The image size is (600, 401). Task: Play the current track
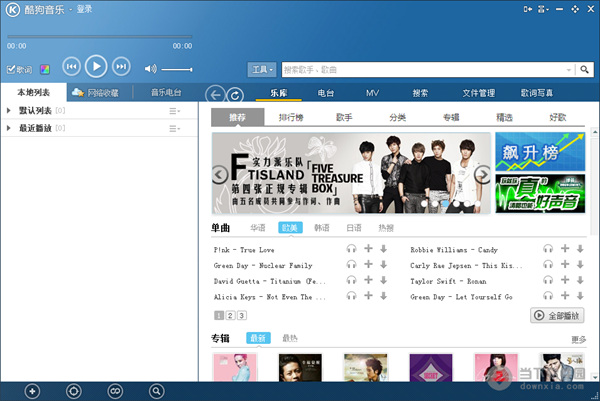pos(96,67)
